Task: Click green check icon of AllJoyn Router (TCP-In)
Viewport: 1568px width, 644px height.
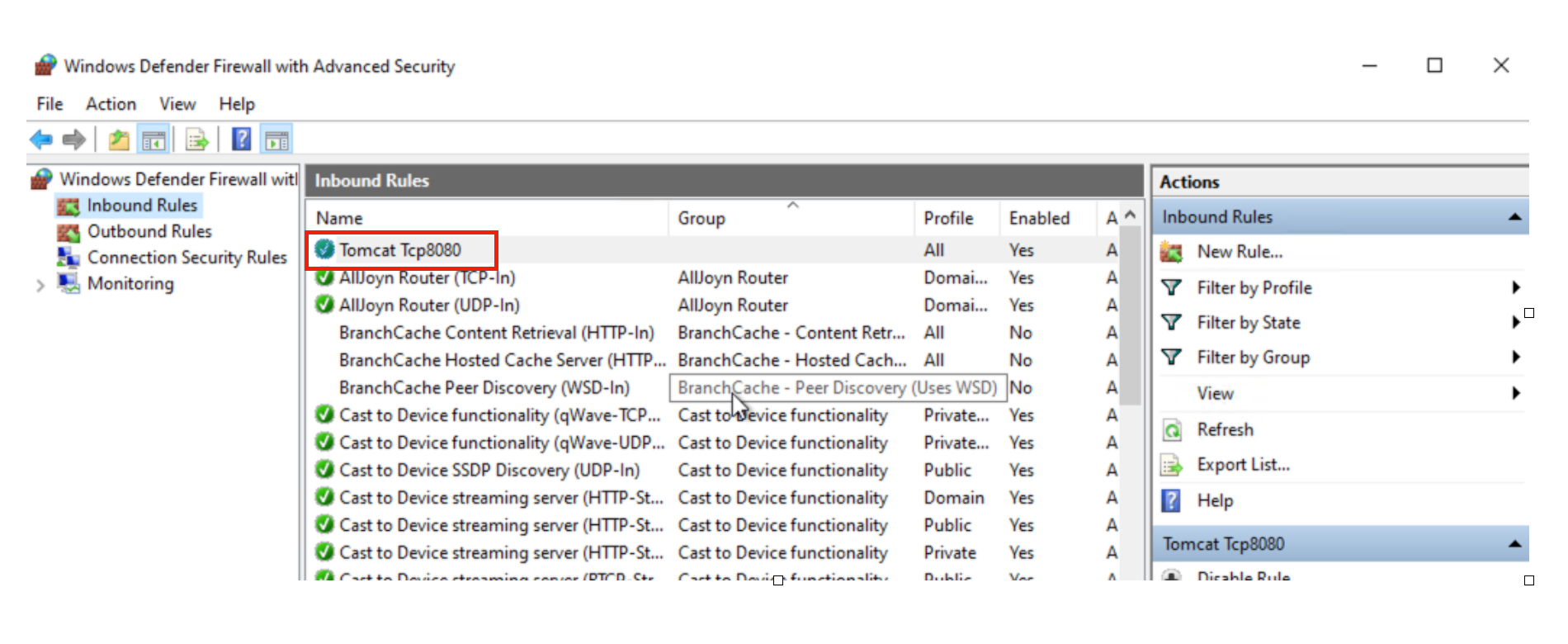Action: pyautogui.click(x=324, y=277)
